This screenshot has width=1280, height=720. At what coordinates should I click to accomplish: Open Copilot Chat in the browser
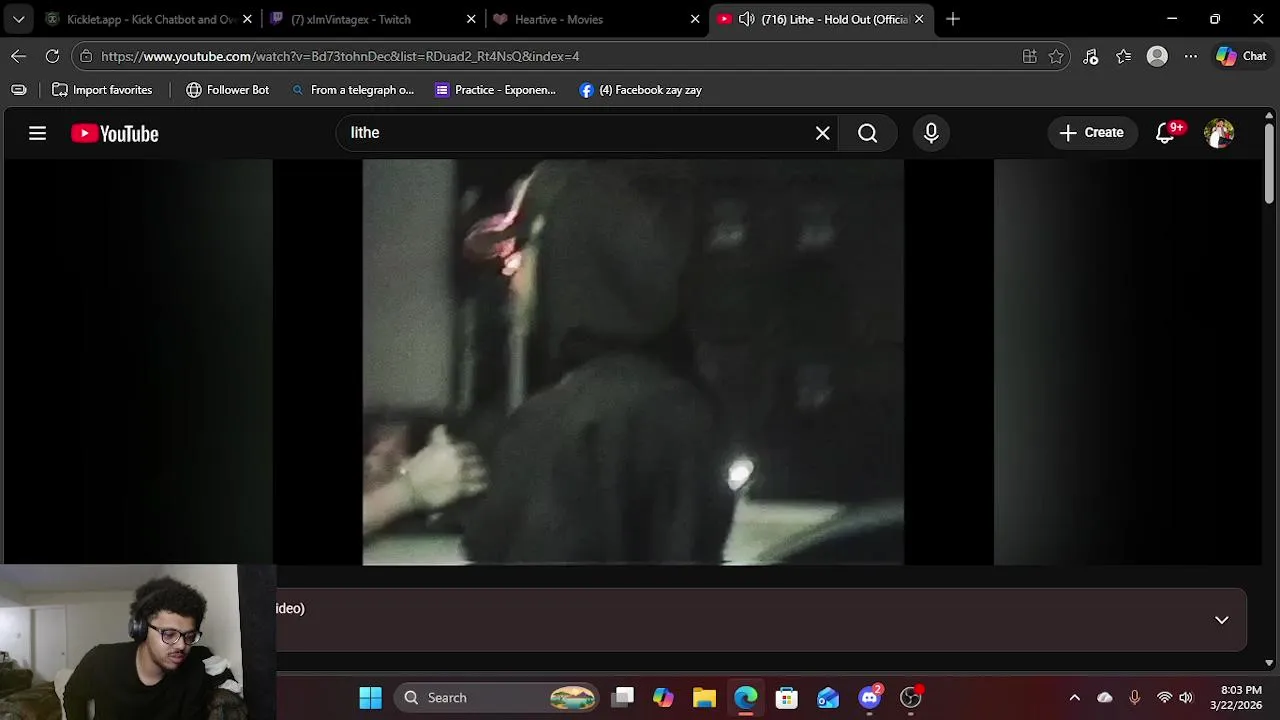pos(1241,57)
